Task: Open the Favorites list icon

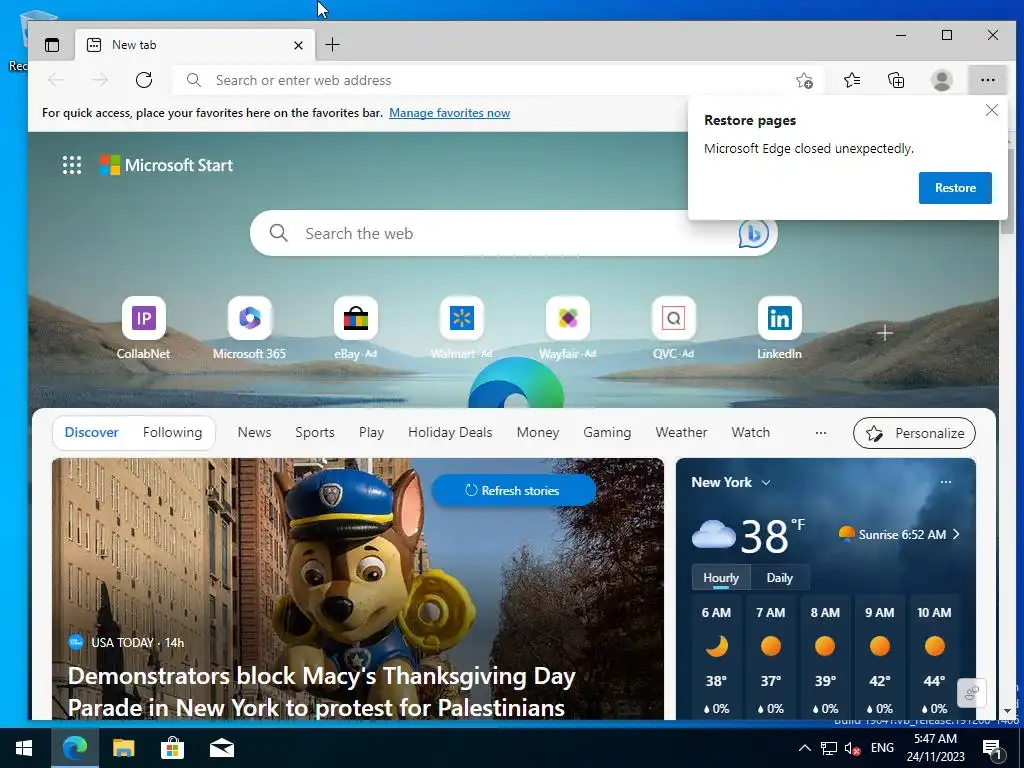Action: 852,80
